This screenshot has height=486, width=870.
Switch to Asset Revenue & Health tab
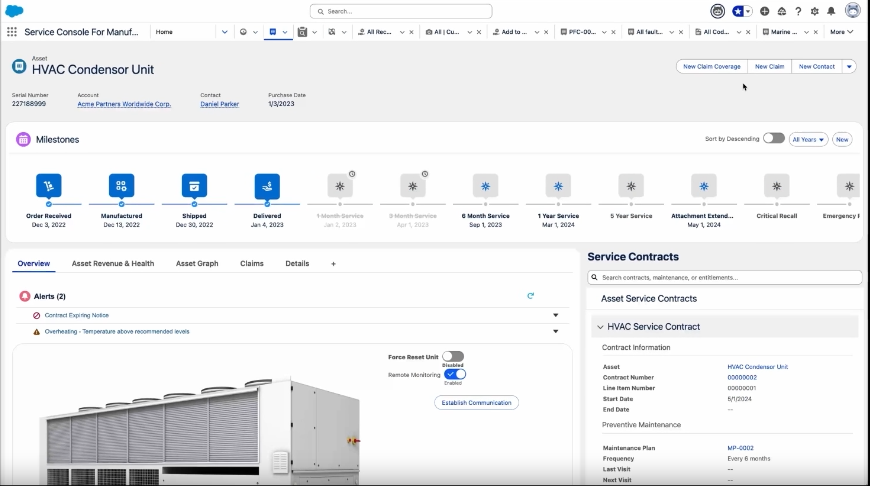point(113,264)
